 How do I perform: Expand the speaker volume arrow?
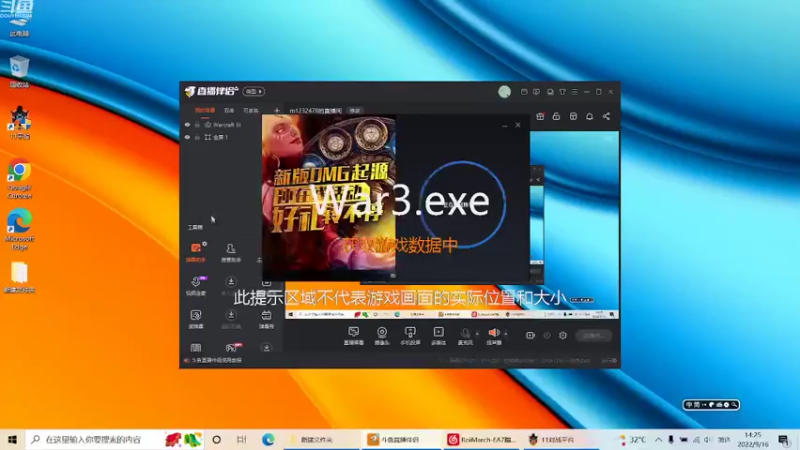(506, 334)
